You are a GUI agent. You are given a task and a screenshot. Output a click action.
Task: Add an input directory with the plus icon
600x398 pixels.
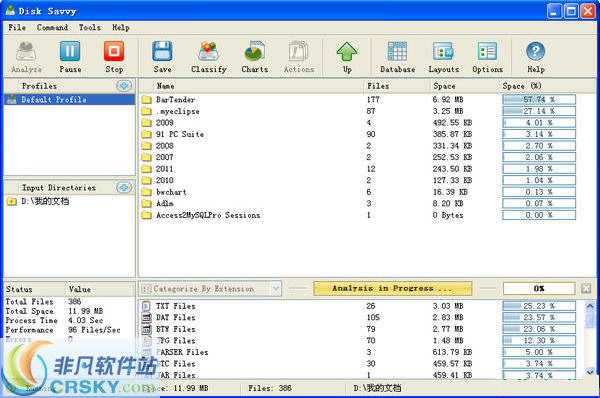(x=124, y=188)
